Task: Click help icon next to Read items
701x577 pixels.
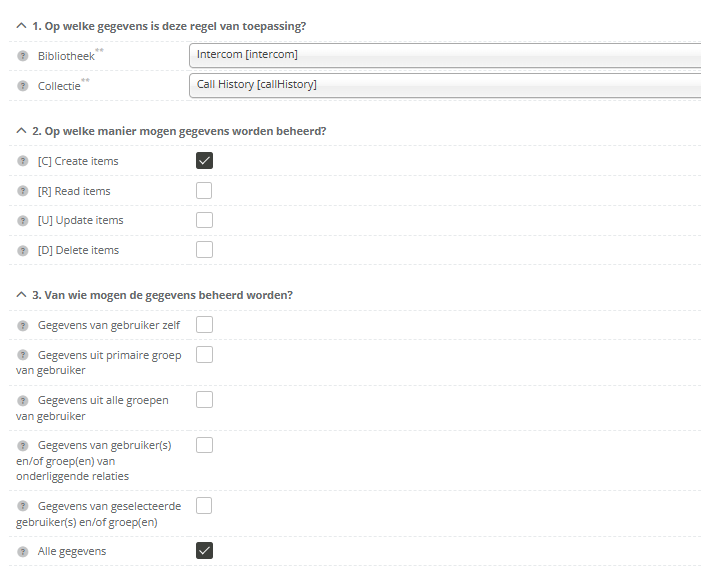Action: (23, 191)
